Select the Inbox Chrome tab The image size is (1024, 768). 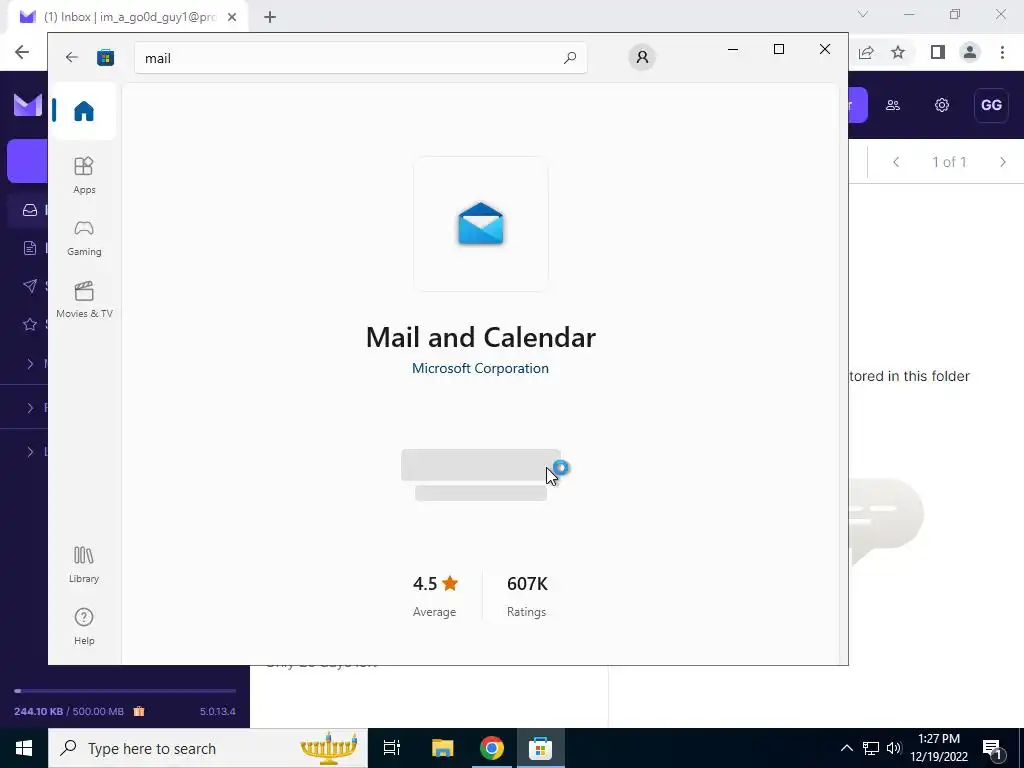pos(129,18)
